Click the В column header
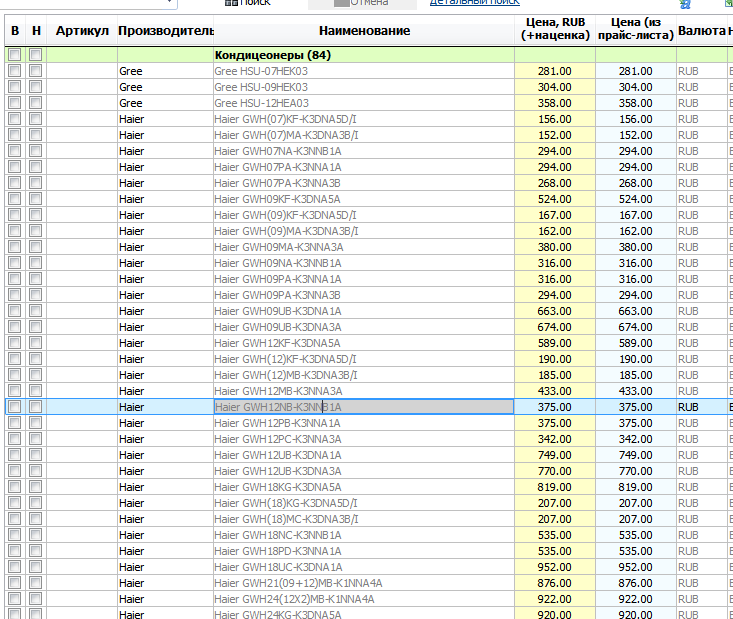The width and height of the screenshot is (733, 619). pos(15,31)
